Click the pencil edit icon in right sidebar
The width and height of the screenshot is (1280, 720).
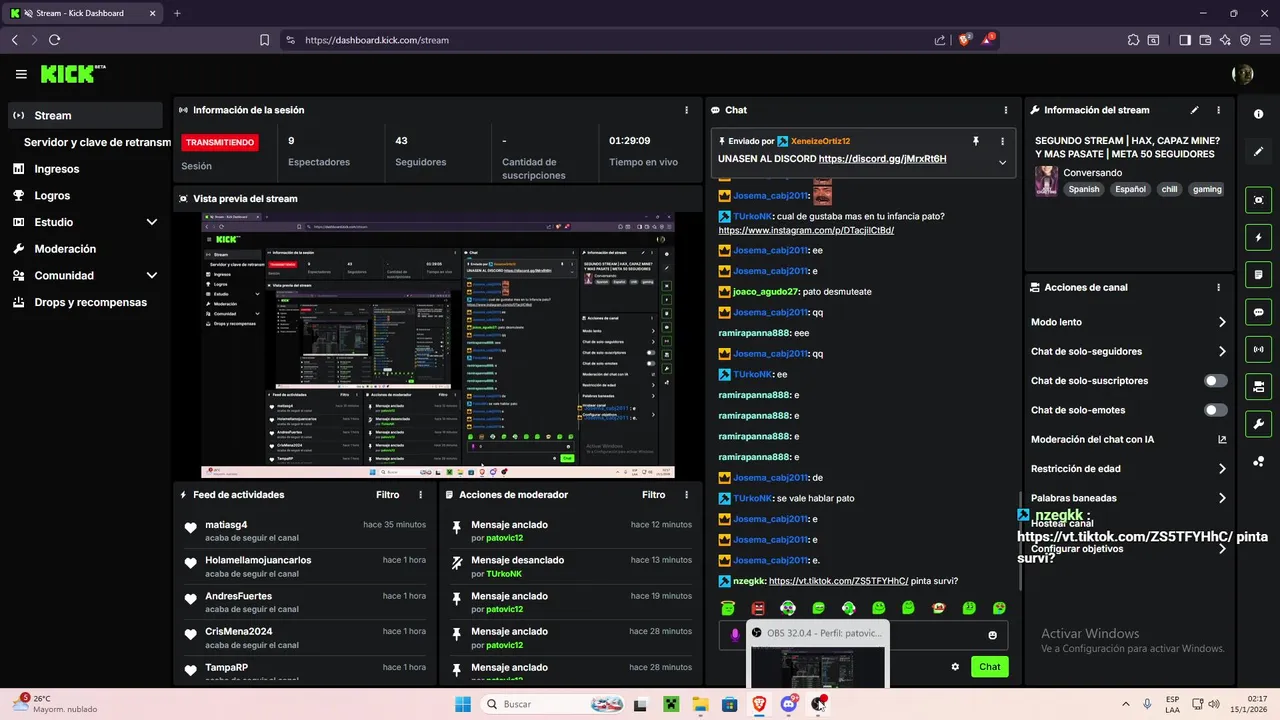1258,151
